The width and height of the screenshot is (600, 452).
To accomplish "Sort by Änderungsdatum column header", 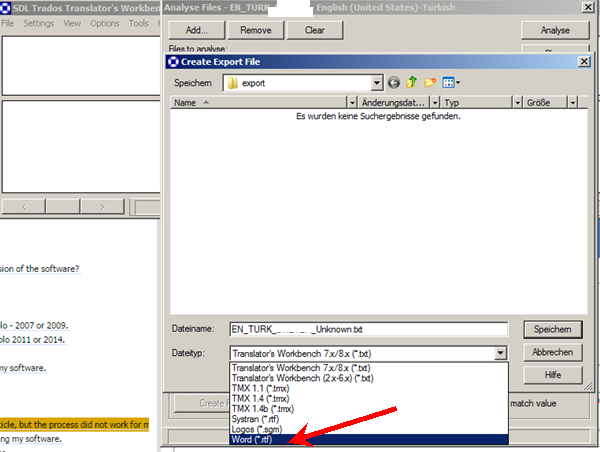I will (x=393, y=103).
